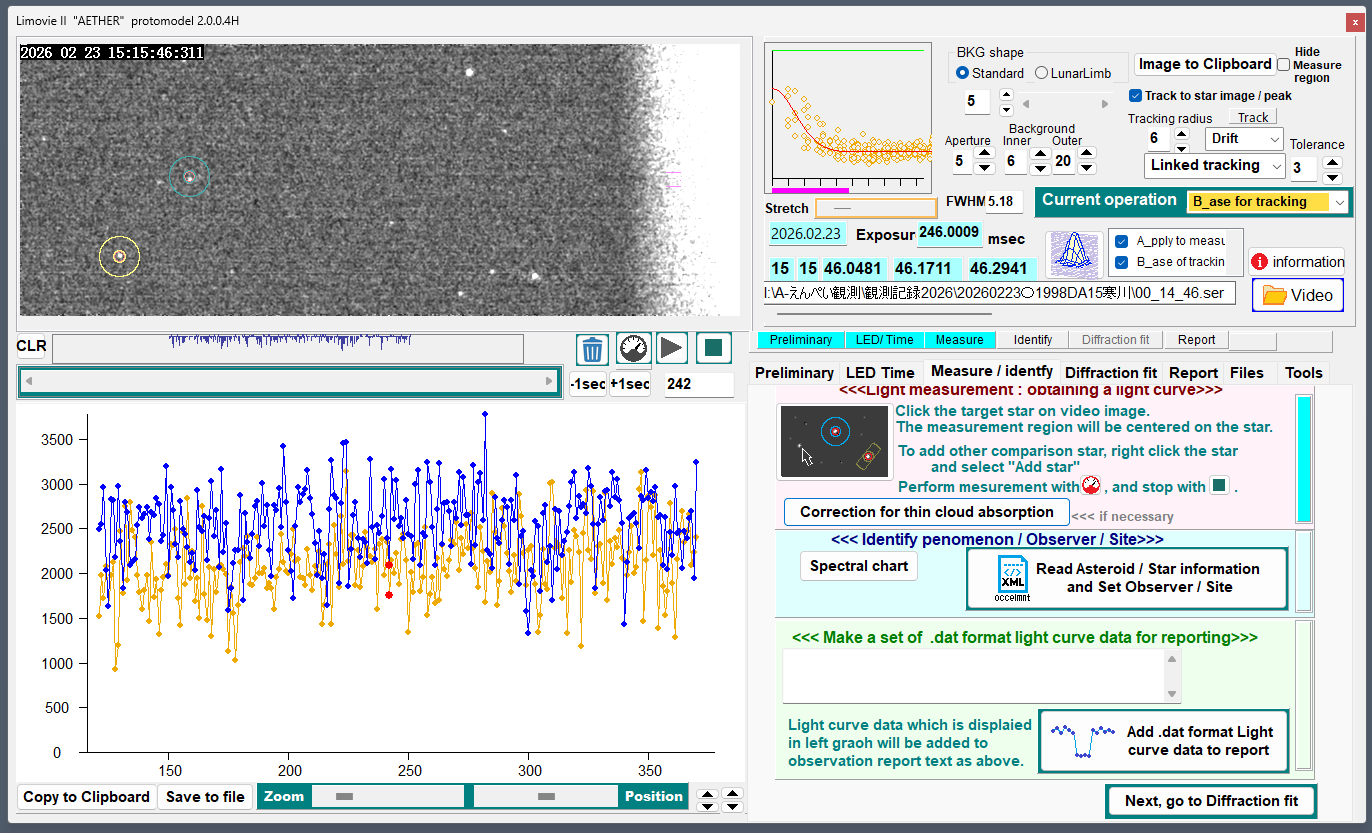Open the Video folder button

point(1298,295)
